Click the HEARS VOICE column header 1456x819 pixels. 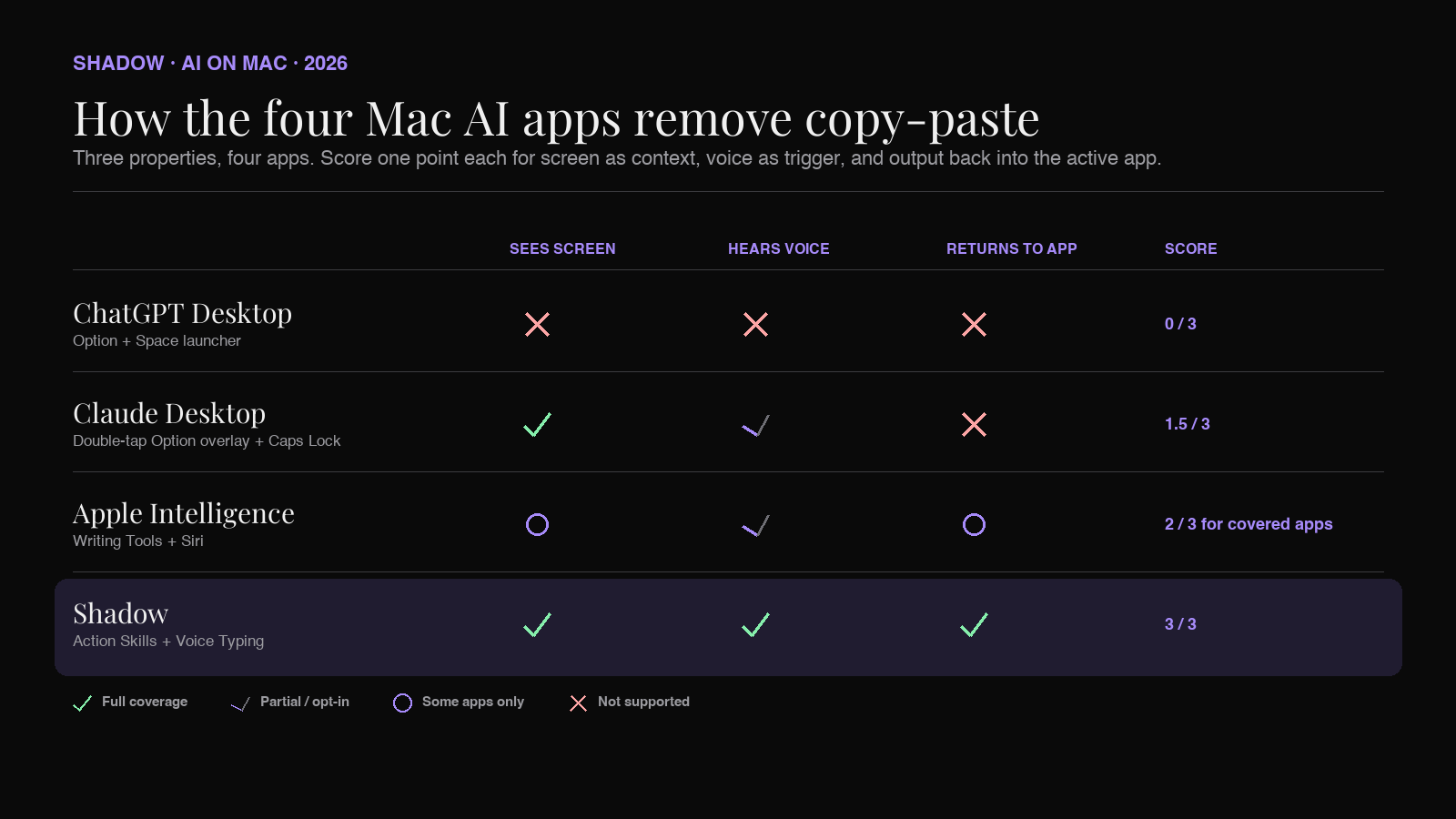[779, 249]
